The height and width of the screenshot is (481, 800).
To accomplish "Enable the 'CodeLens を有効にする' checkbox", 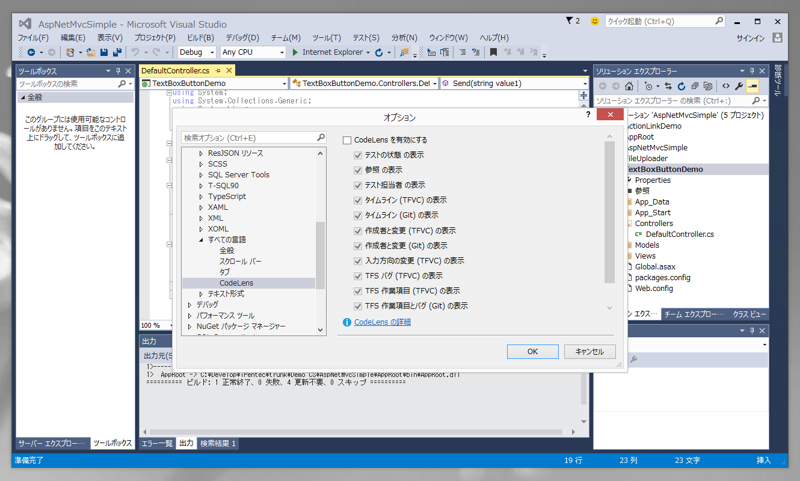I will 347,140.
